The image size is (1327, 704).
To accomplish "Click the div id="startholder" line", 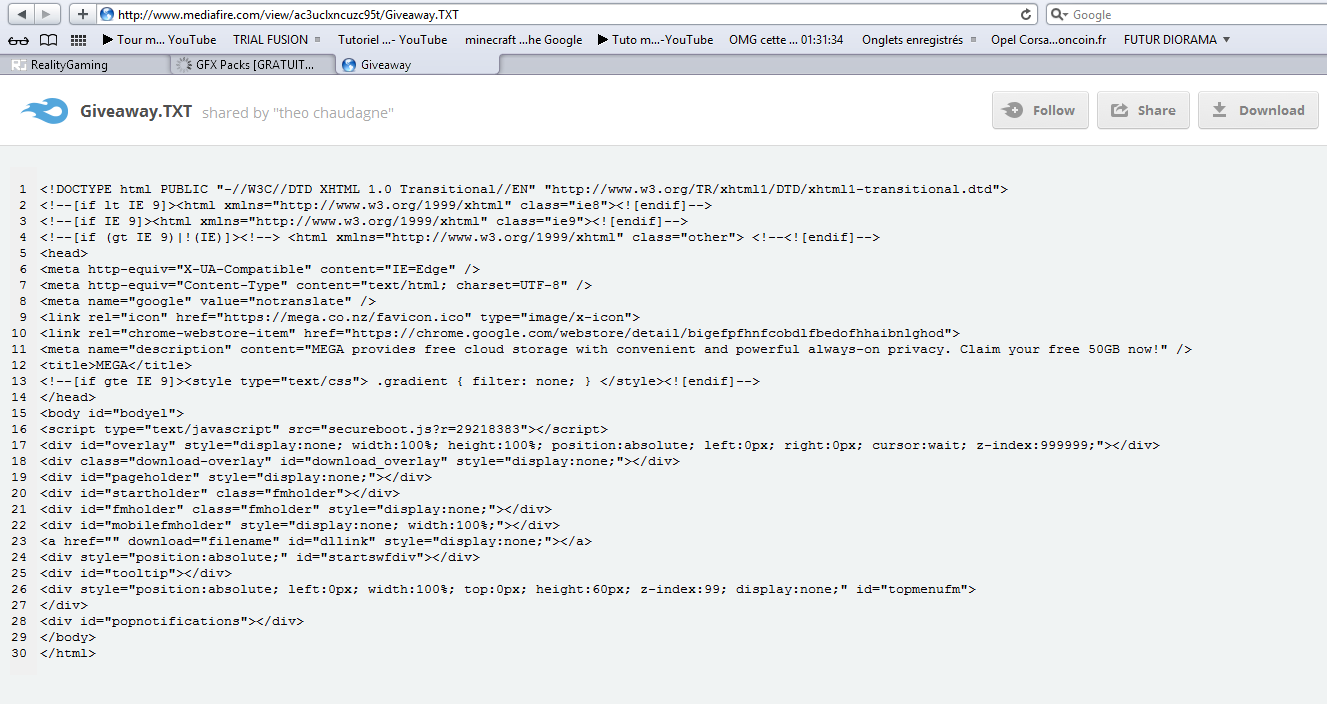I will click(x=220, y=493).
